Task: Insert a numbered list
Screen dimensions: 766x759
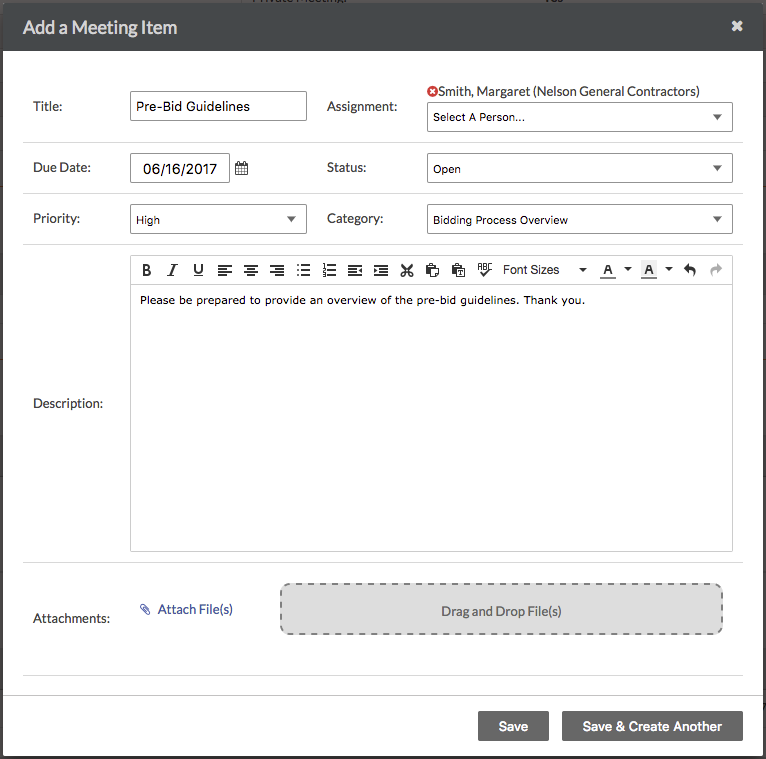Action: click(330, 270)
